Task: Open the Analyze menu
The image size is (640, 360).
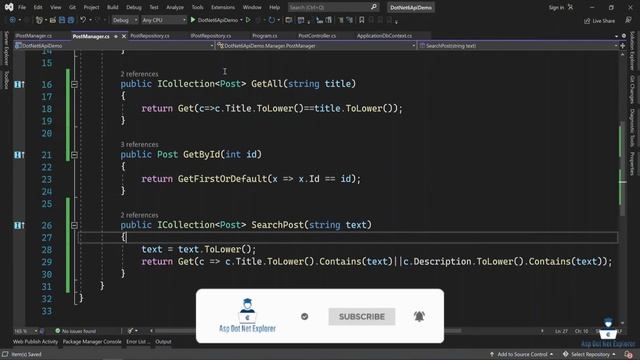Action: pyautogui.click(x=175, y=7)
